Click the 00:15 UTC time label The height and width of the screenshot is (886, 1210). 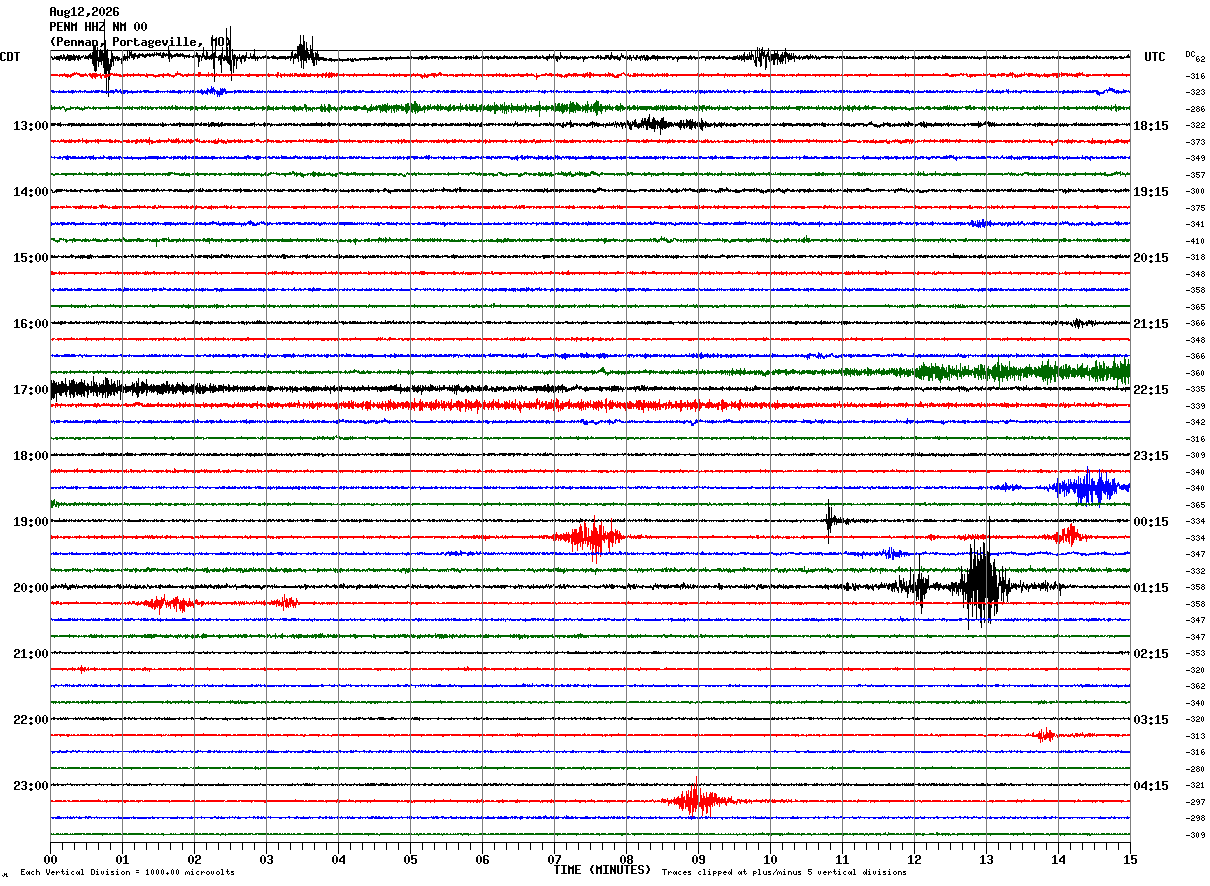click(1151, 522)
